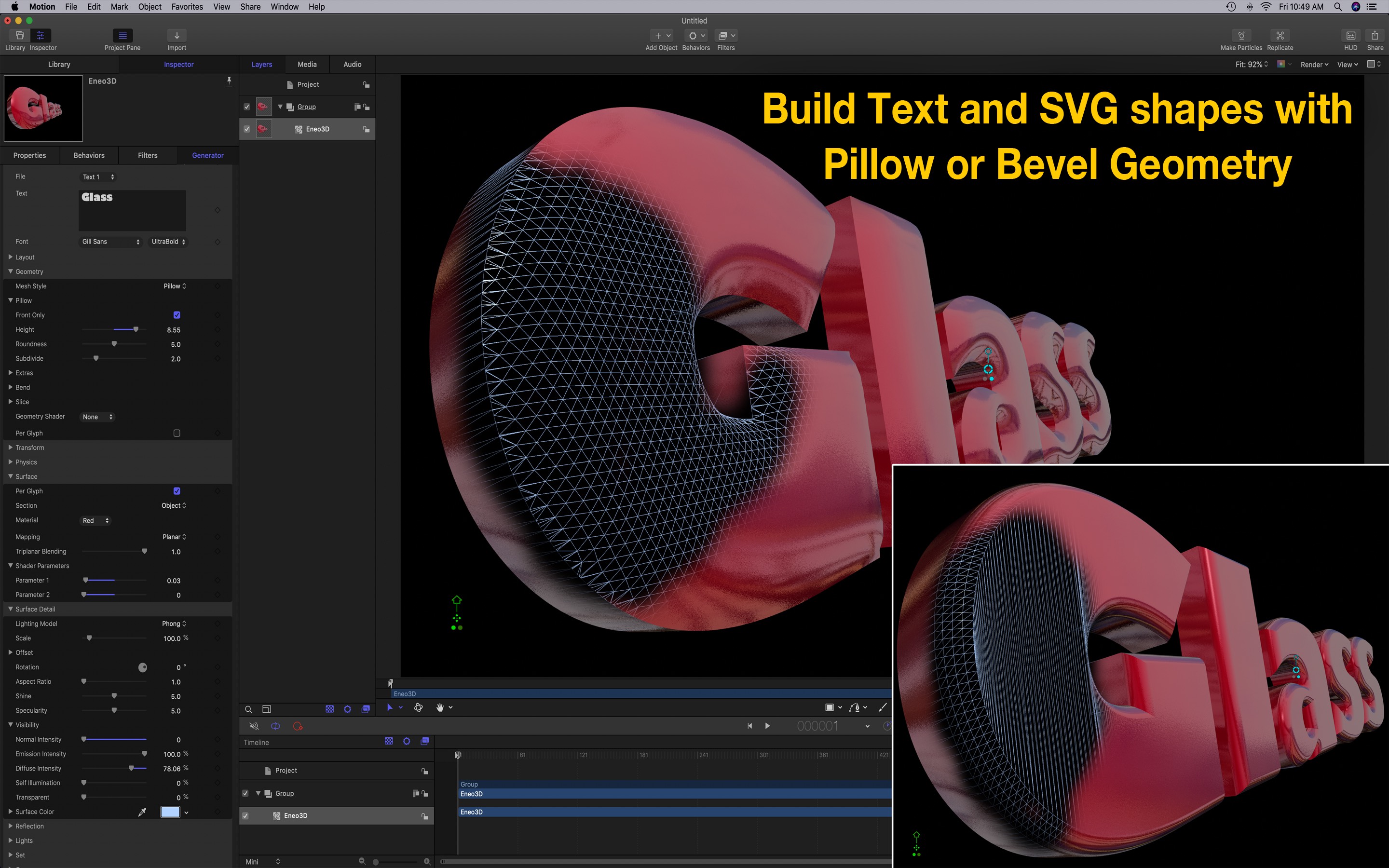This screenshot has height=868, width=1389.
Task: Play the project
Action: tap(767, 726)
